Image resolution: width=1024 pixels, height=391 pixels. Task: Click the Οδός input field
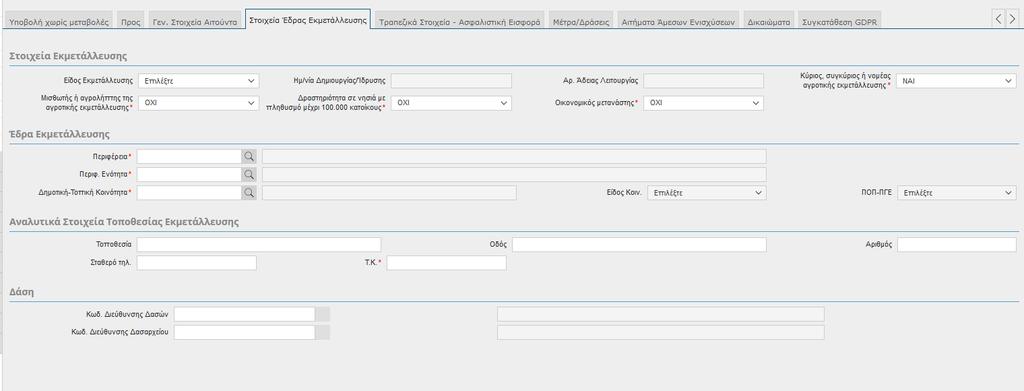pos(639,245)
